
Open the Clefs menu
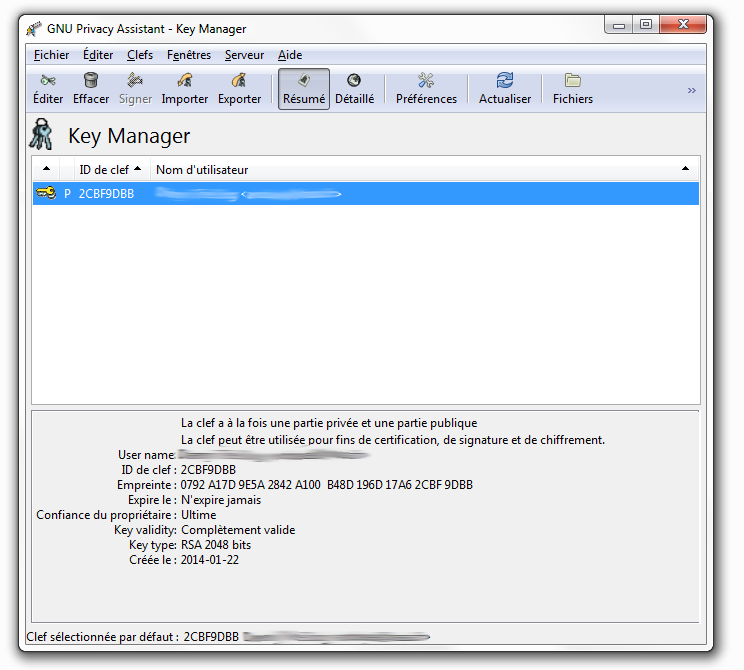coord(140,55)
